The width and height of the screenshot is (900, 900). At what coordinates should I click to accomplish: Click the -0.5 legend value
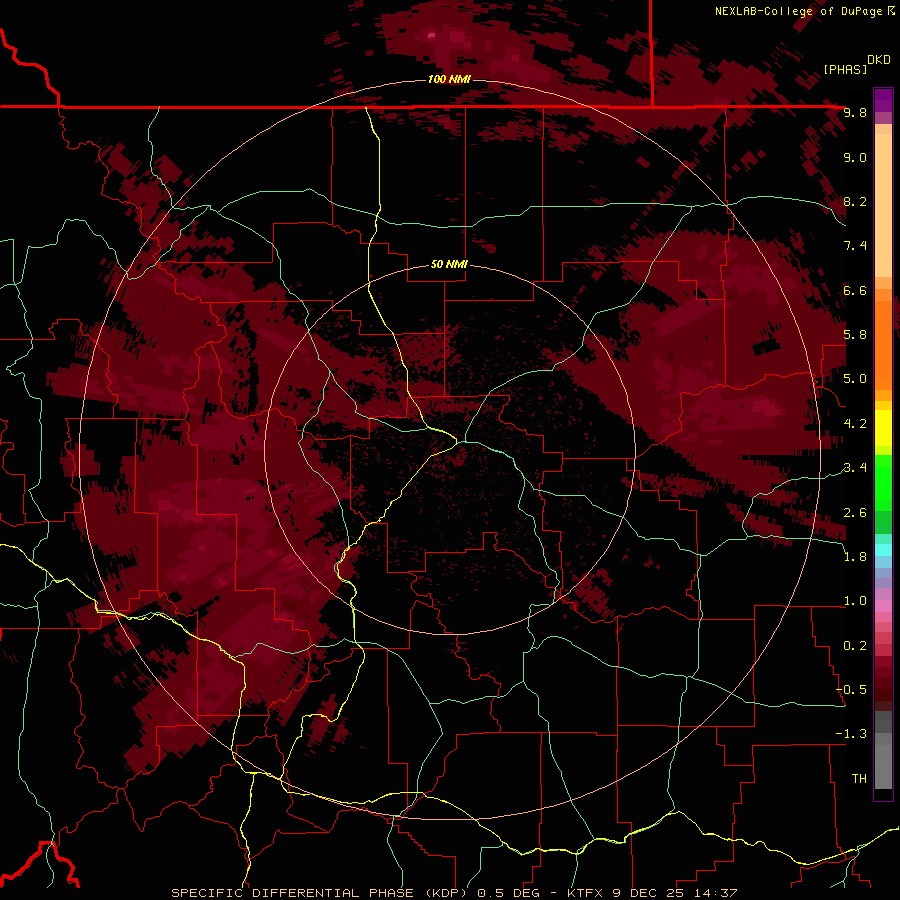coord(852,690)
